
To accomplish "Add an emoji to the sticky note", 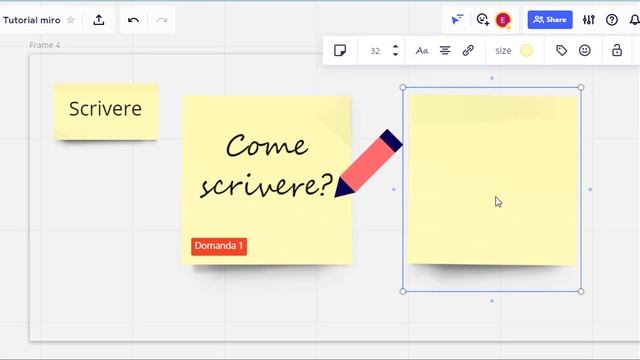I will pyautogui.click(x=585, y=51).
